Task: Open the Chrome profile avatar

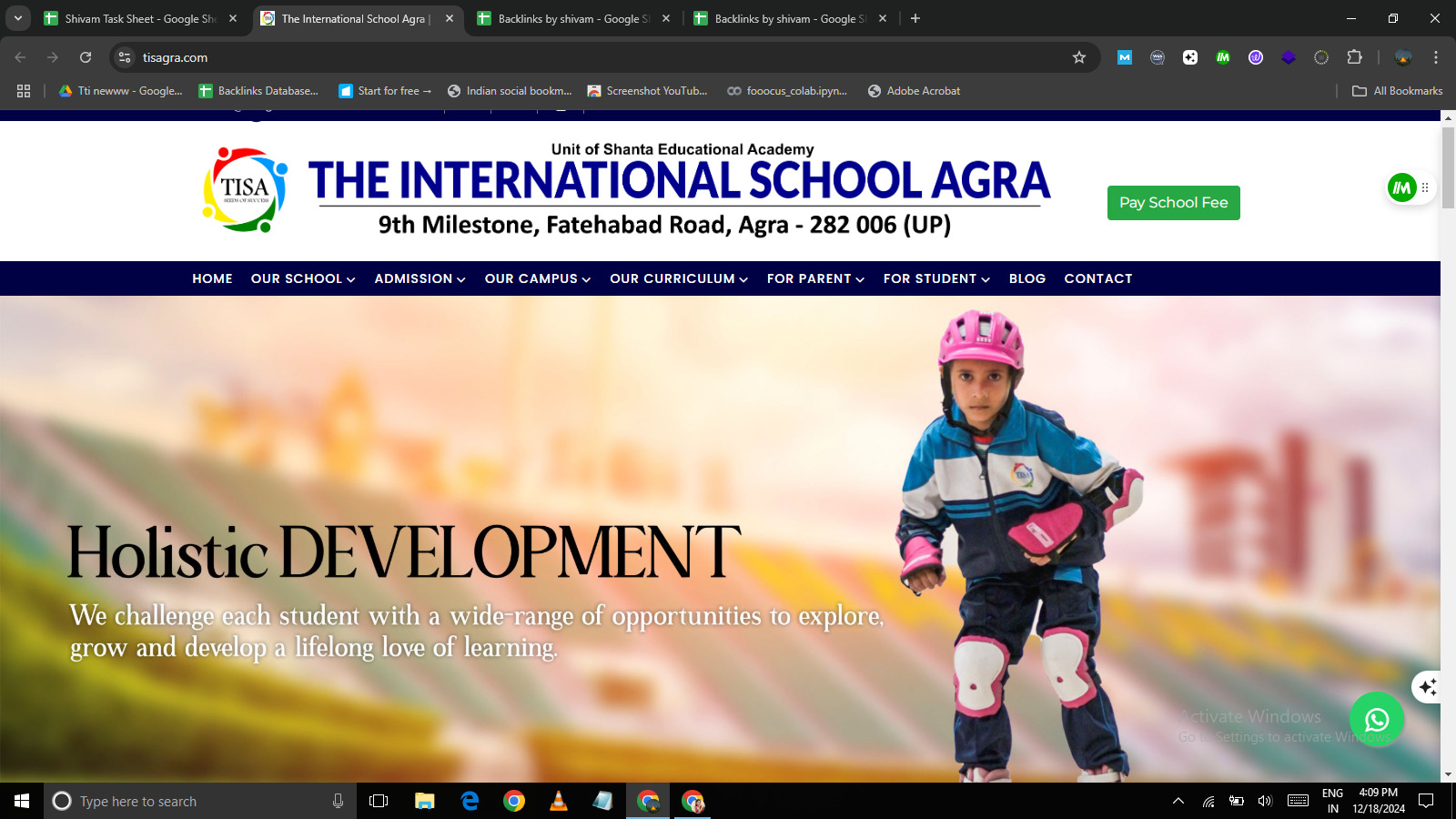Action: [1403, 57]
